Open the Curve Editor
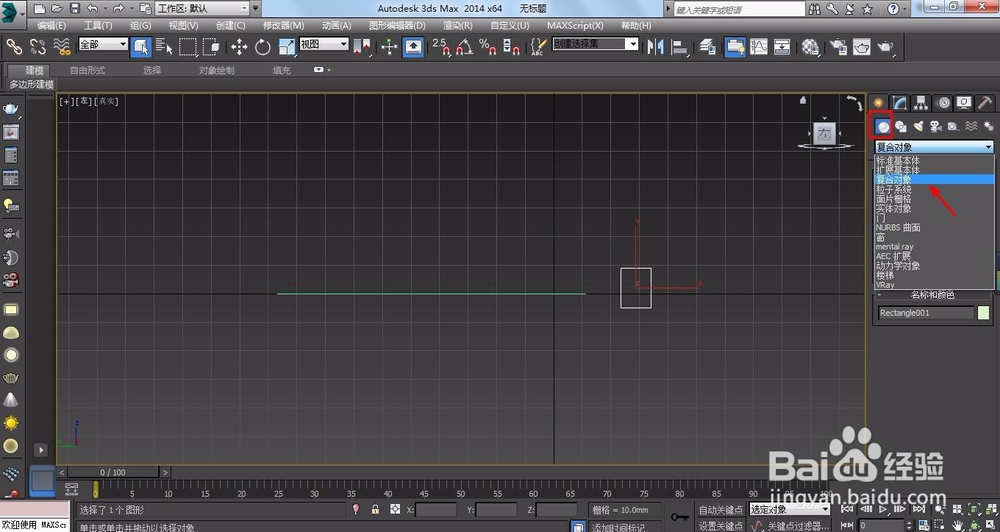The image size is (1000, 532). [x=759, y=47]
